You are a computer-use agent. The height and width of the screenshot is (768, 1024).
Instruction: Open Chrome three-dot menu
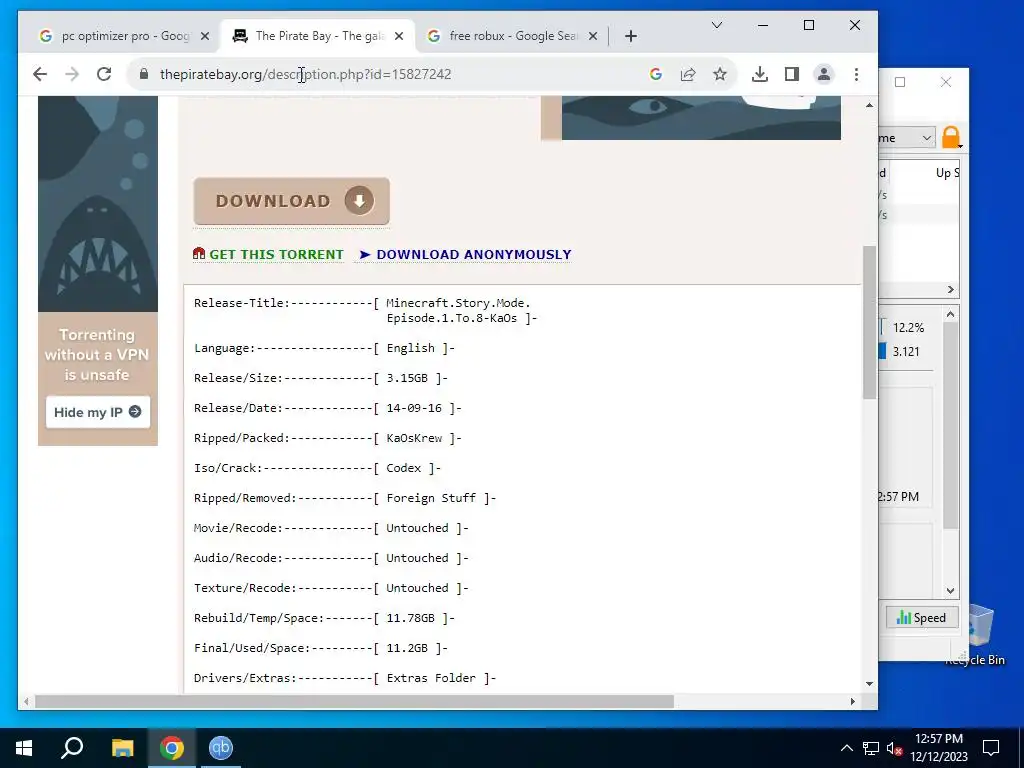coord(856,74)
